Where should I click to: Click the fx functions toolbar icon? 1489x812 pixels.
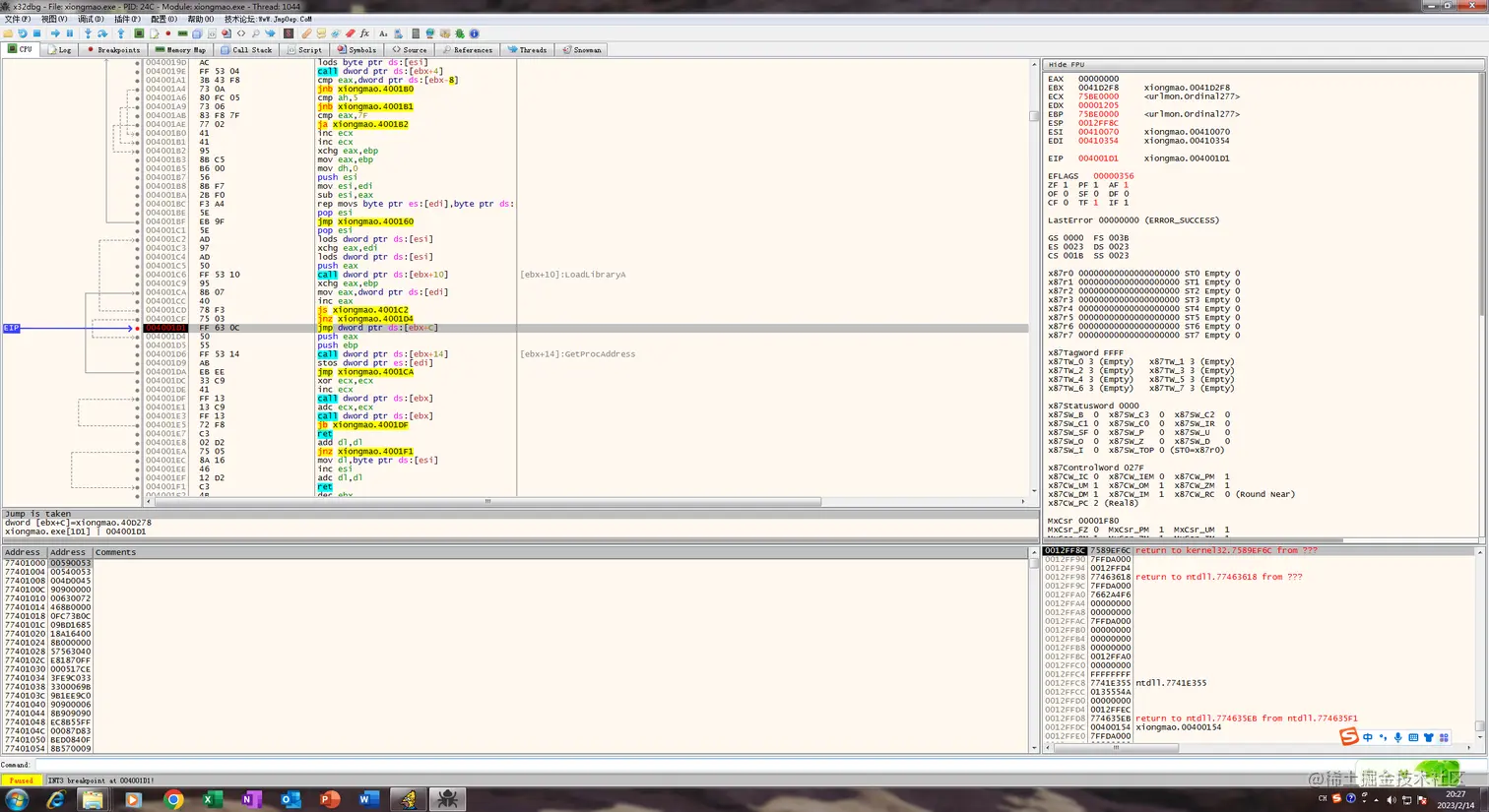[x=364, y=33]
